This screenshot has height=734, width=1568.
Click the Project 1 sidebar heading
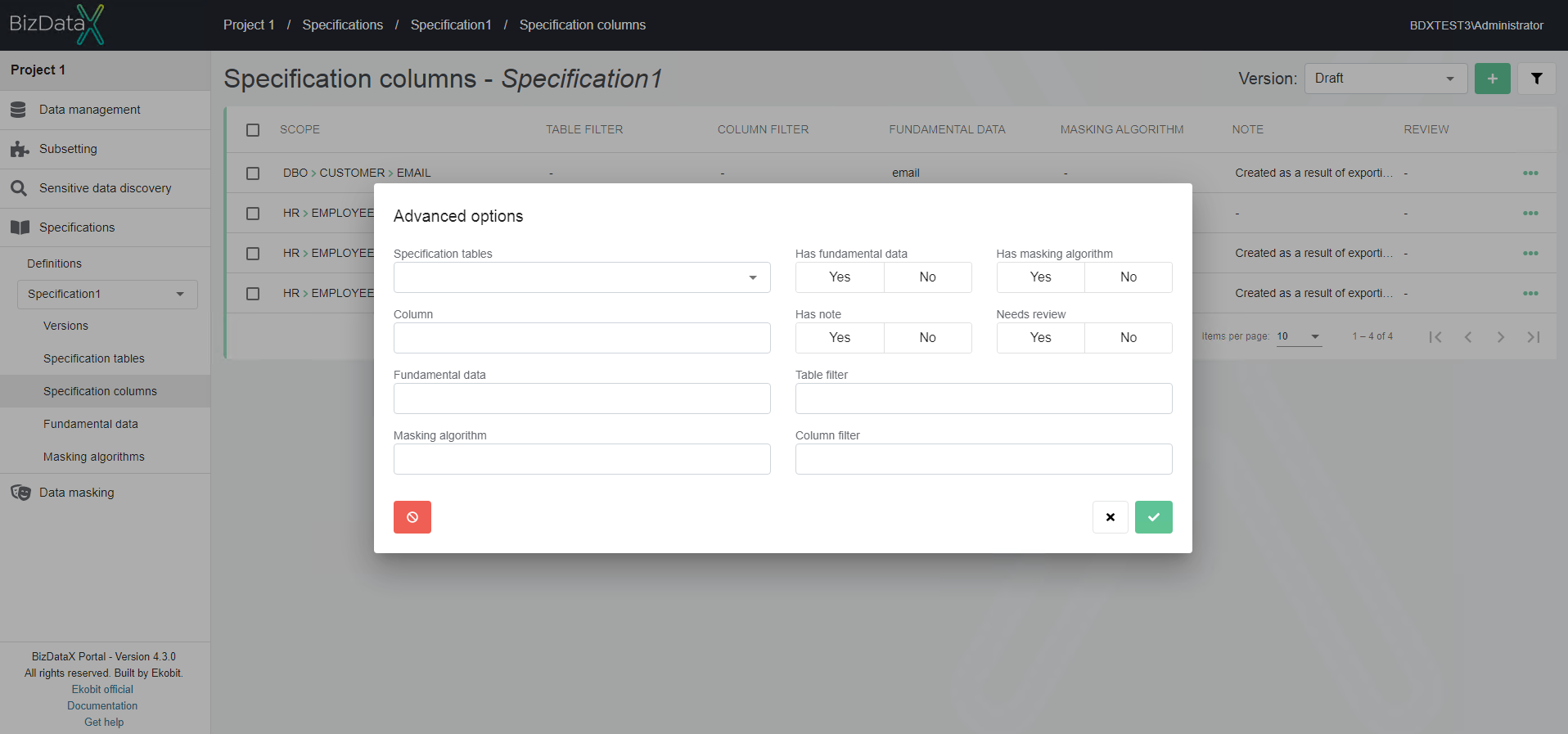click(38, 70)
